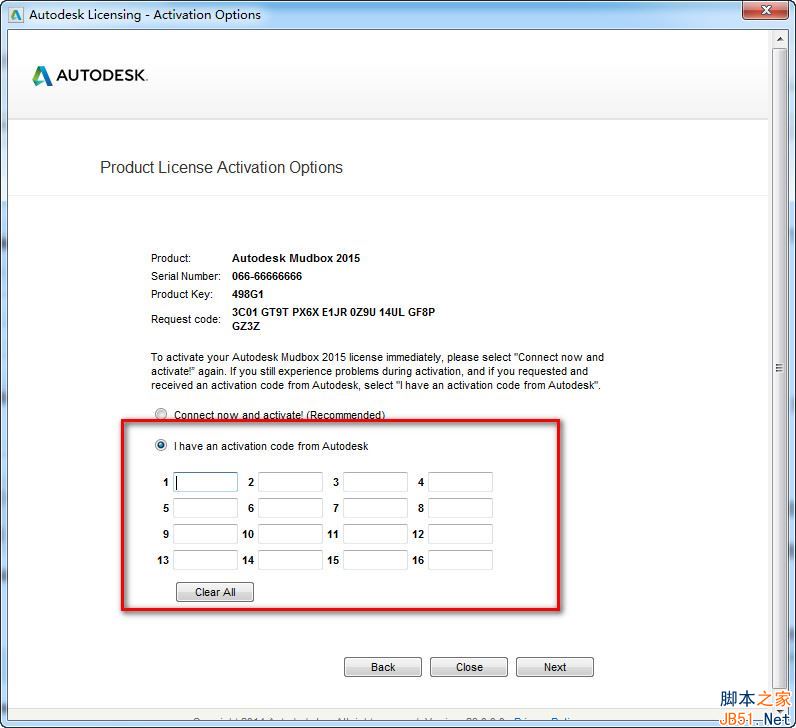Click the "Request code:" label
Screen dimensions: 796x728
tap(186, 319)
